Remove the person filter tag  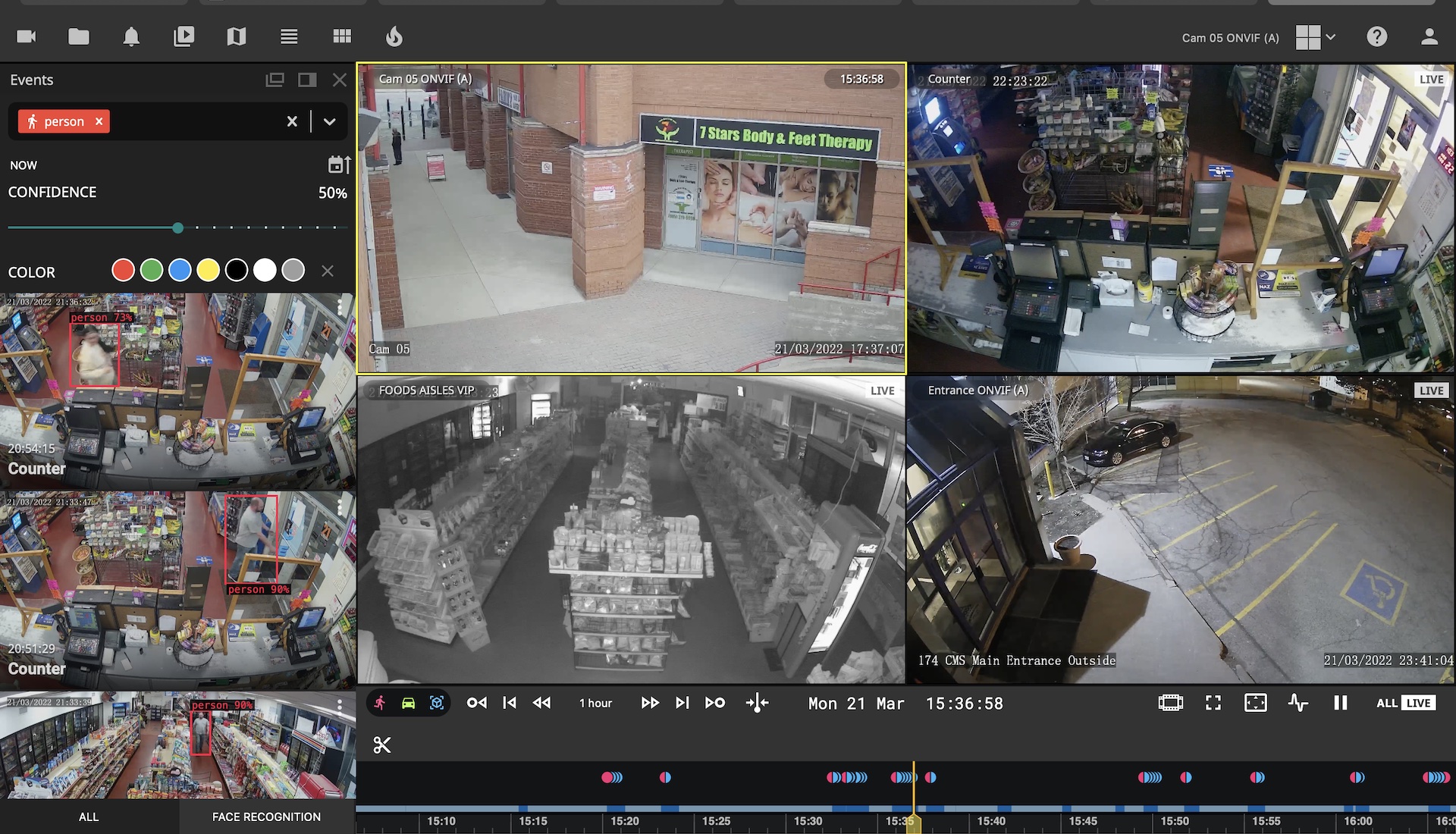(x=99, y=121)
